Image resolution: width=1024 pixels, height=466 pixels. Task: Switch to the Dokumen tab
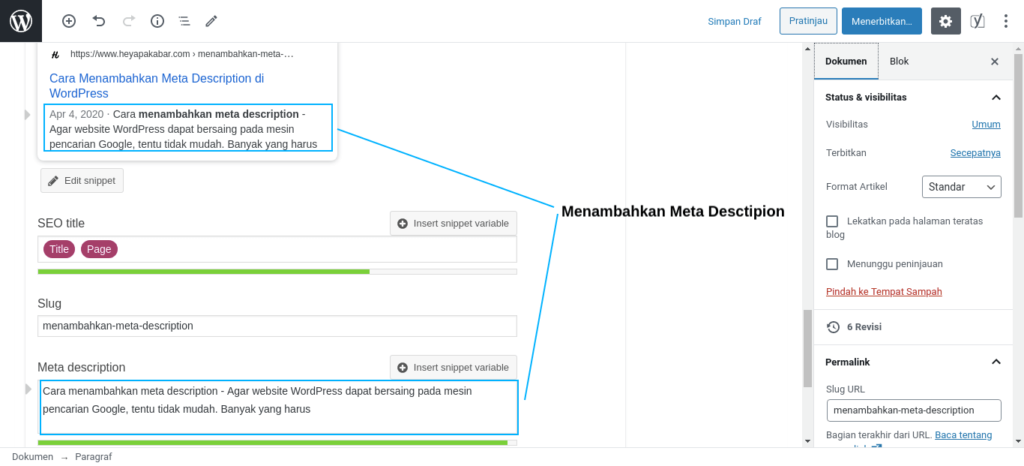[846, 61]
